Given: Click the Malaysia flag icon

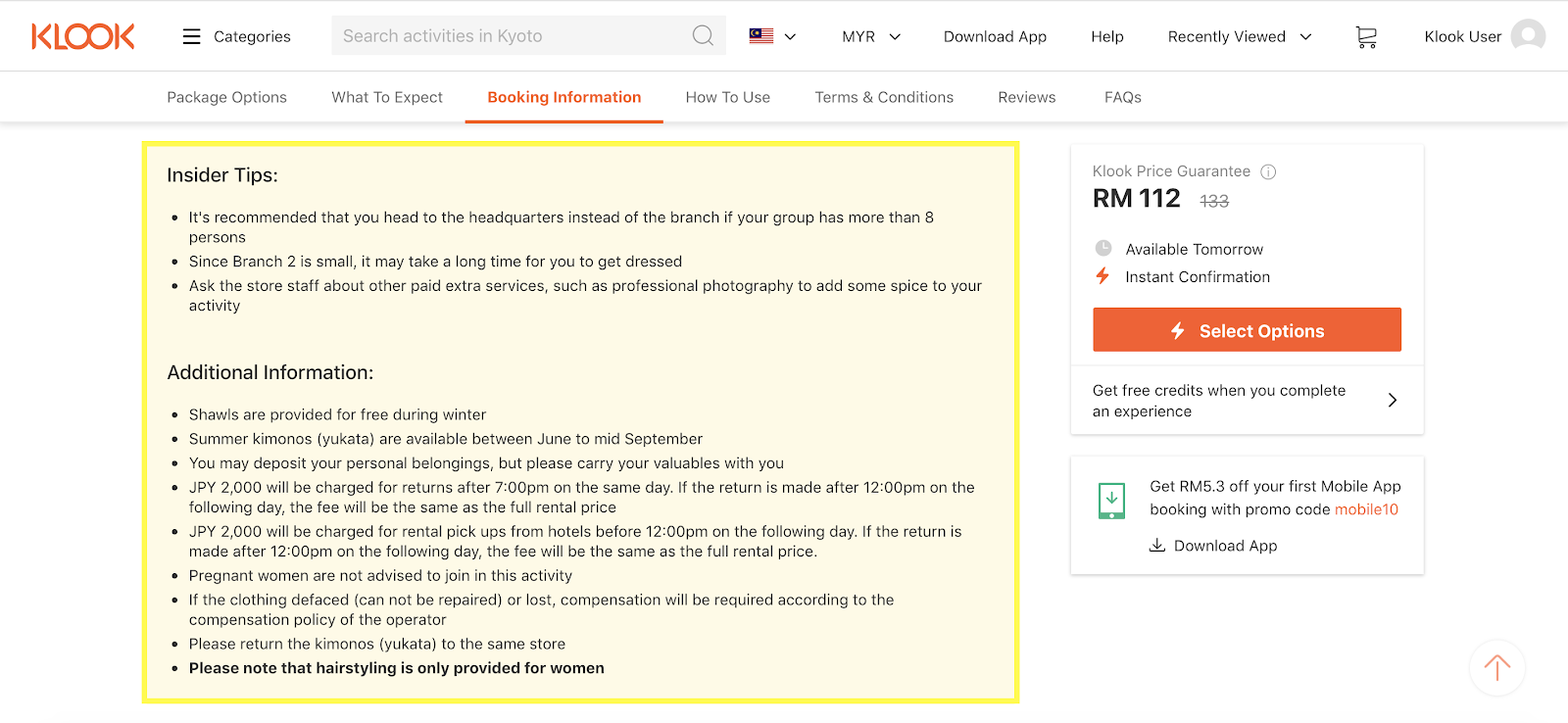Looking at the screenshot, I should pos(761,36).
